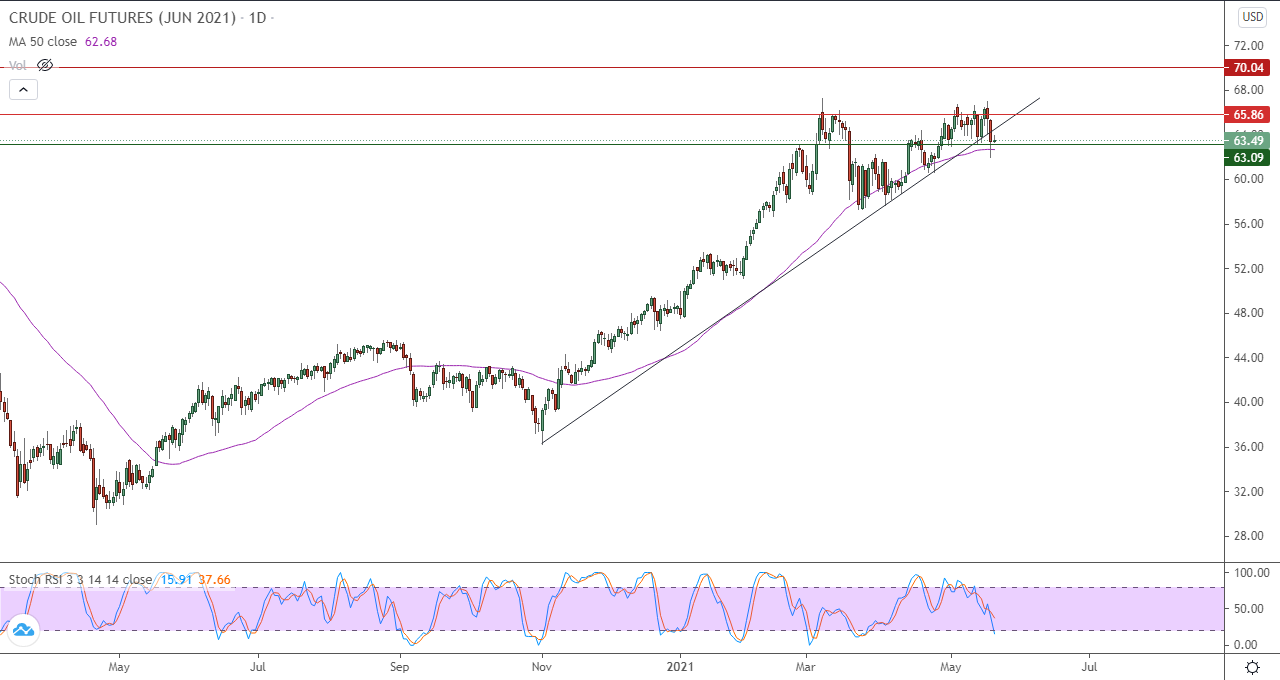This screenshot has width=1280, height=680.
Task: Click the Sep label on the time axis
Action: click(400, 665)
